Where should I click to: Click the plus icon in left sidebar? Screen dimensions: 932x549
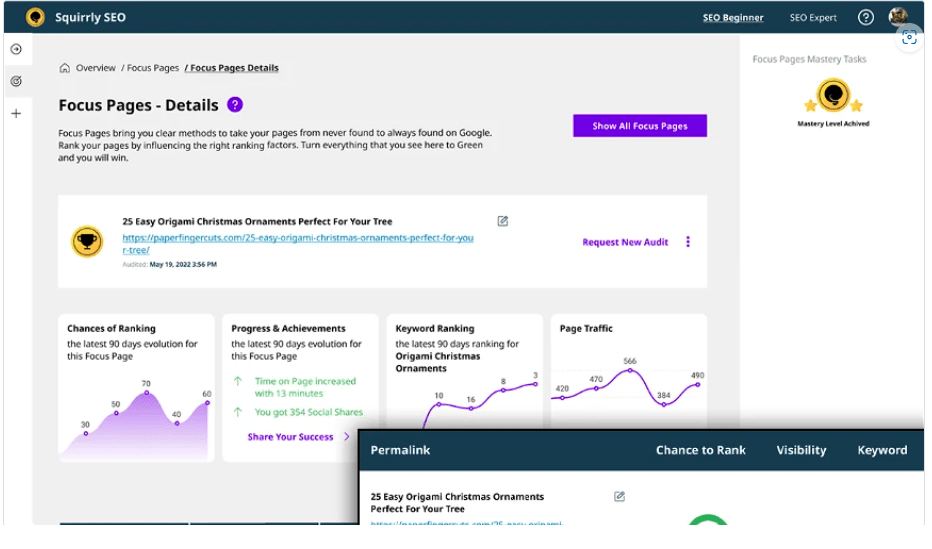(x=16, y=113)
